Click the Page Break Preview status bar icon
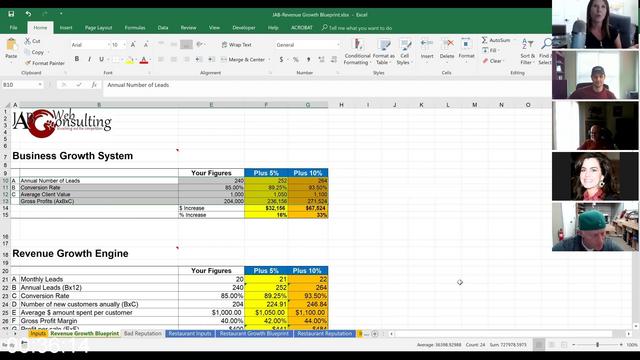The height and width of the screenshot is (360, 640). tap(564, 345)
